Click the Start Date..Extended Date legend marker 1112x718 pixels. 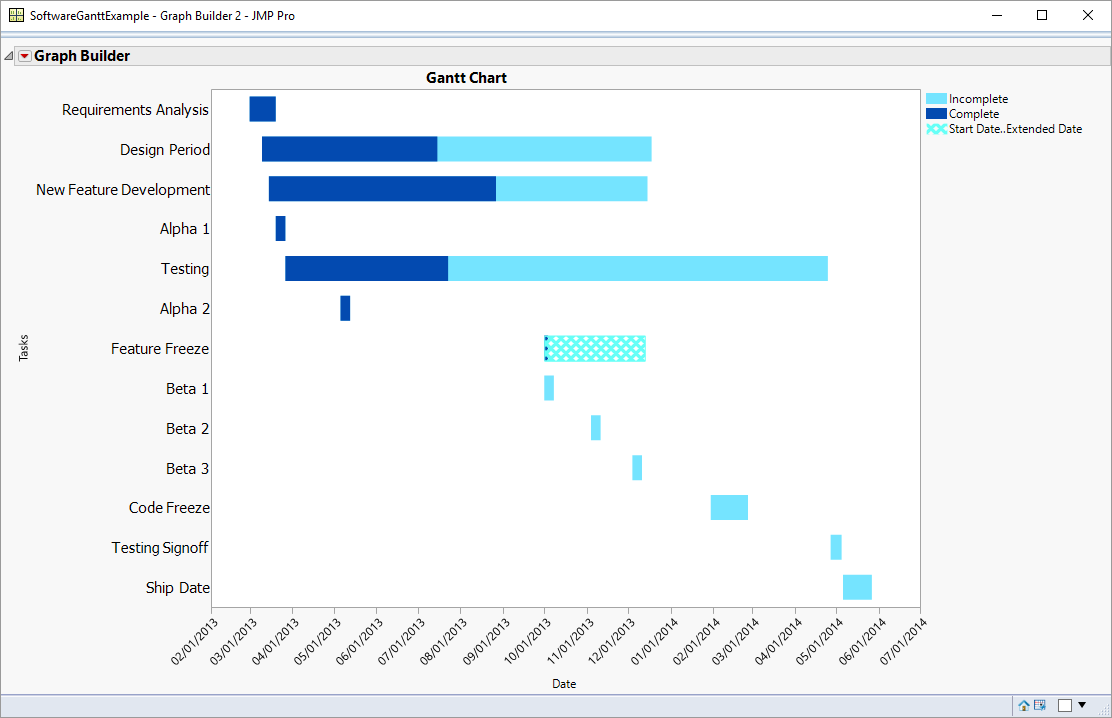click(936, 128)
